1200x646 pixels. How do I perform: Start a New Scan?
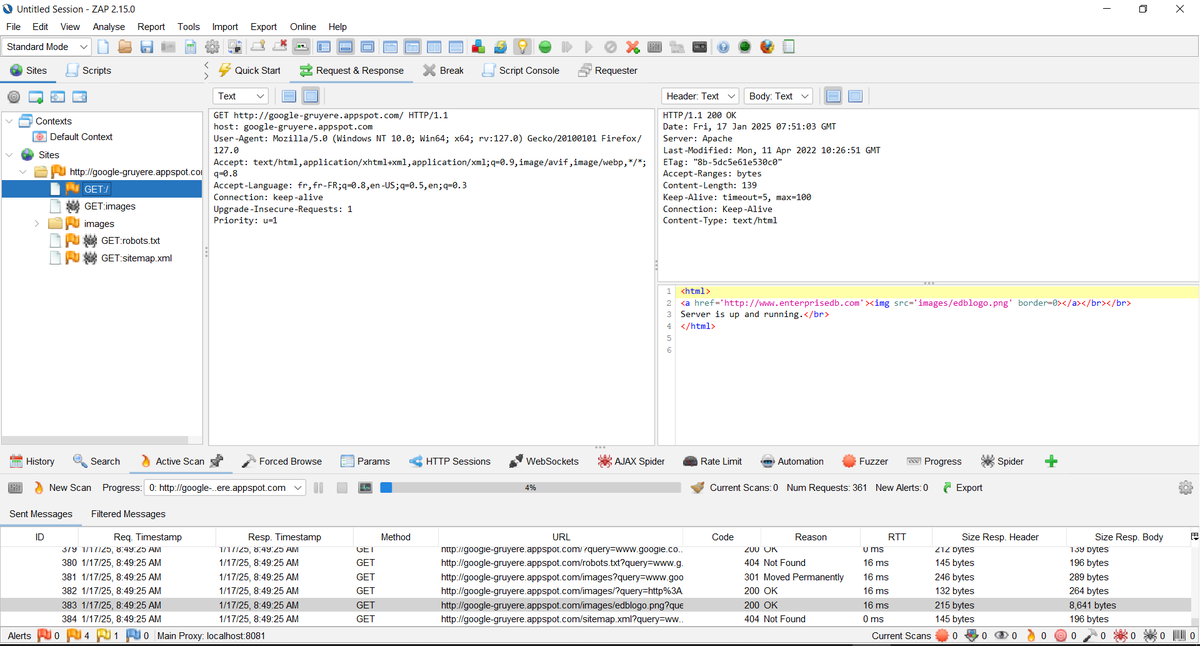[x=61, y=488]
